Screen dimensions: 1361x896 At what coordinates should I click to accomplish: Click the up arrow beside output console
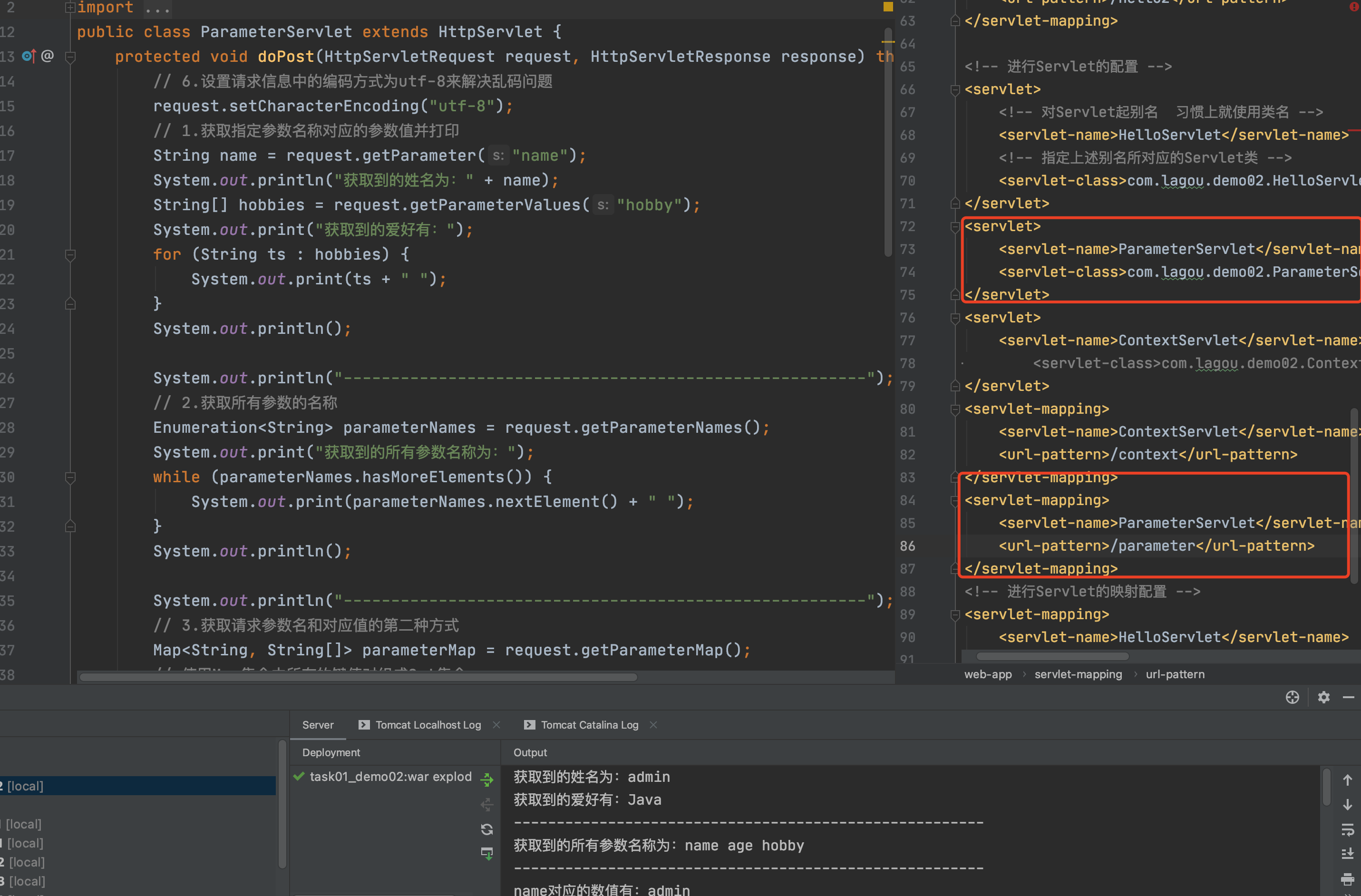click(1347, 780)
